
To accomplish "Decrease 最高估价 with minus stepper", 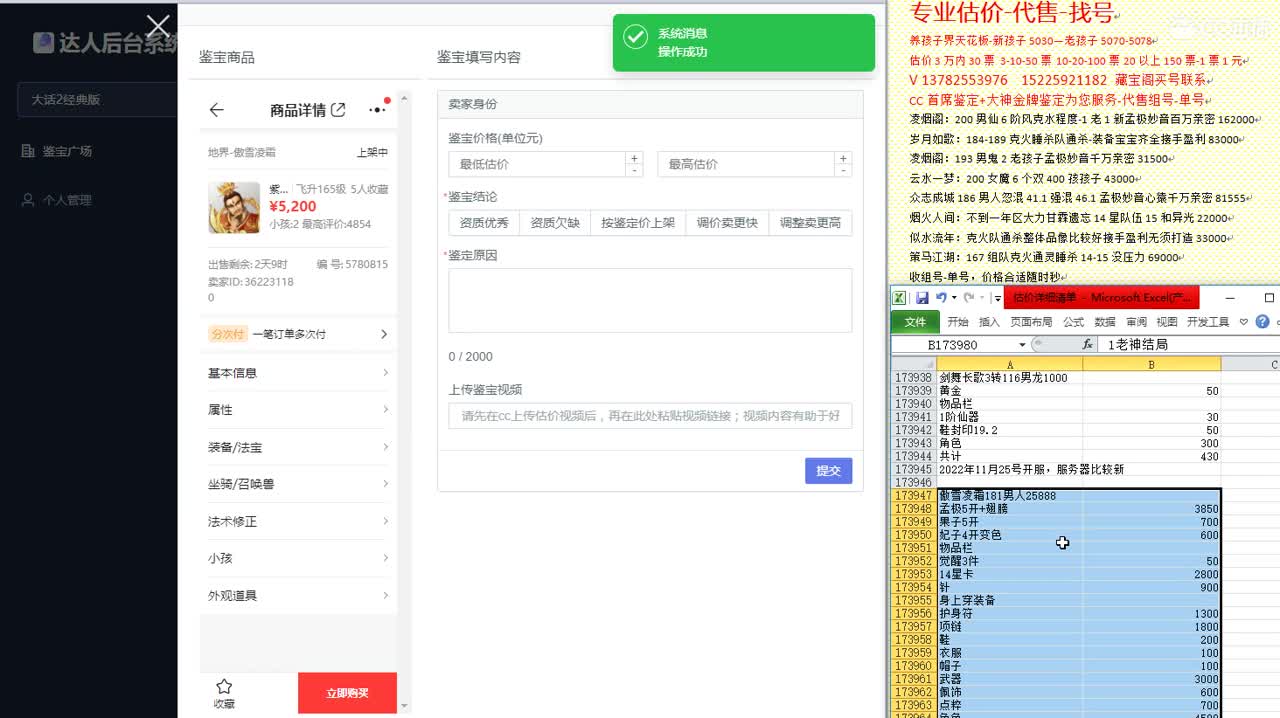I will [843, 170].
